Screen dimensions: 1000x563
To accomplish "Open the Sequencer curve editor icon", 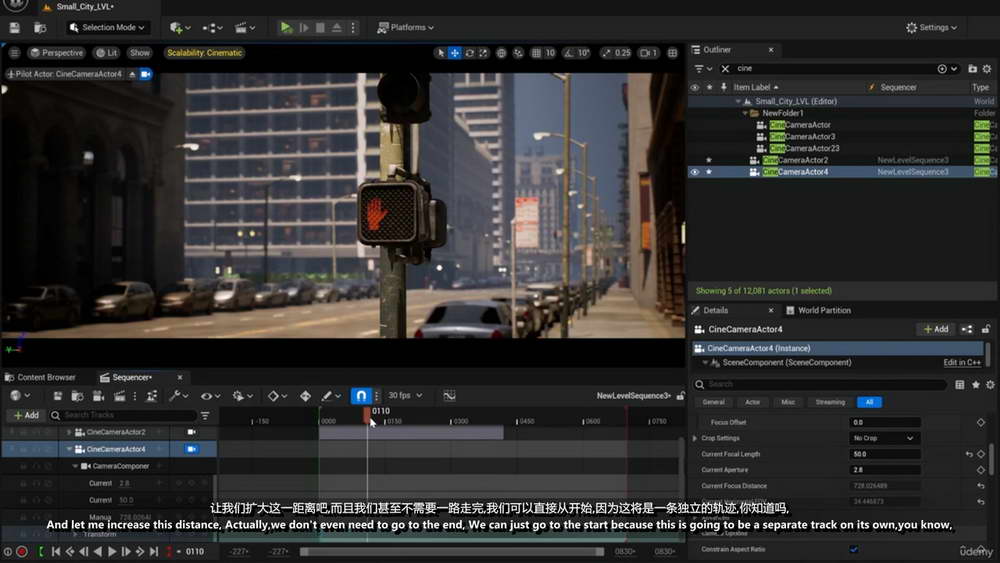I will pyautogui.click(x=450, y=396).
